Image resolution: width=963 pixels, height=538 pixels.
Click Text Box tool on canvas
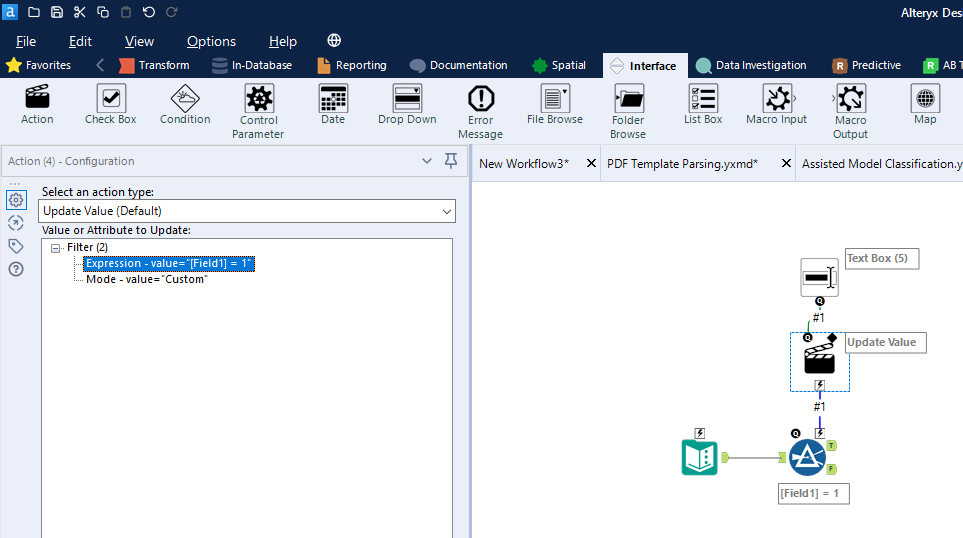click(819, 278)
